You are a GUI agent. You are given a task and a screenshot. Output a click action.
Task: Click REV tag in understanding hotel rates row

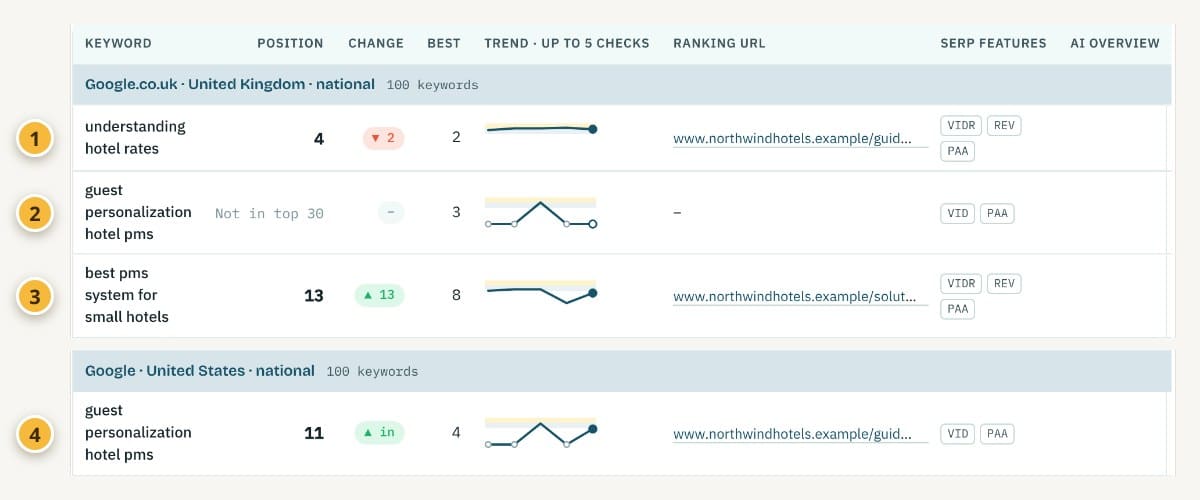click(1005, 126)
